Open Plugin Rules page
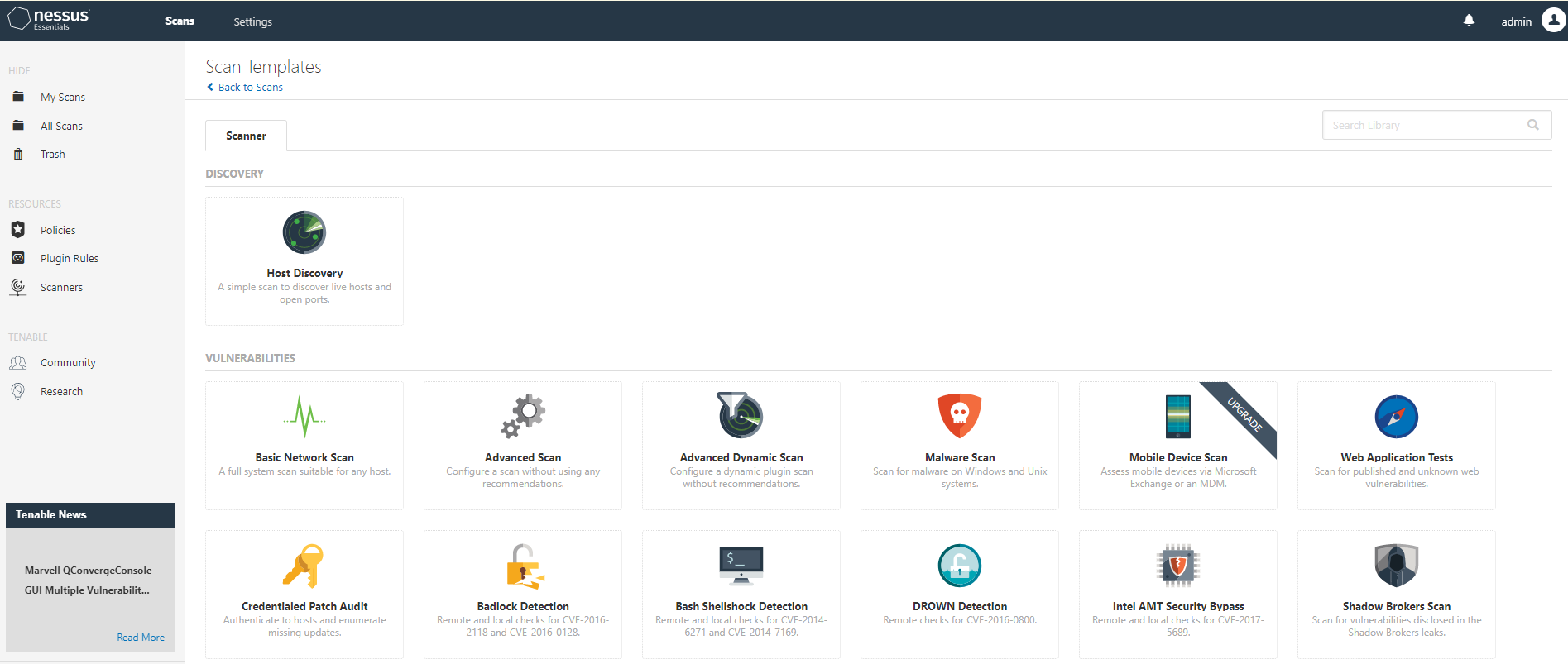This screenshot has width=1568, height=664. [x=70, y=258]
